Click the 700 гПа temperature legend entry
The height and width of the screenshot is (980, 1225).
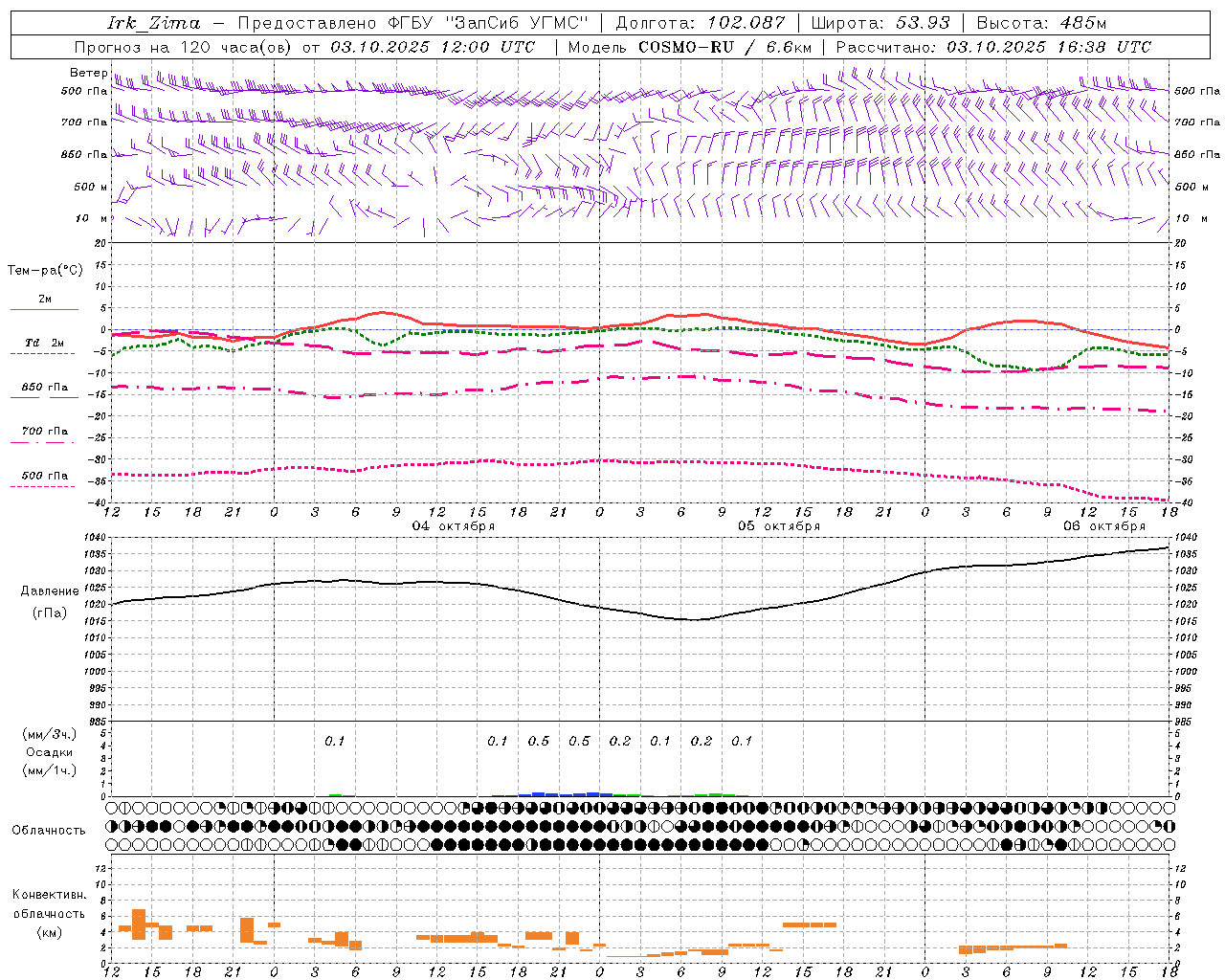44,432
